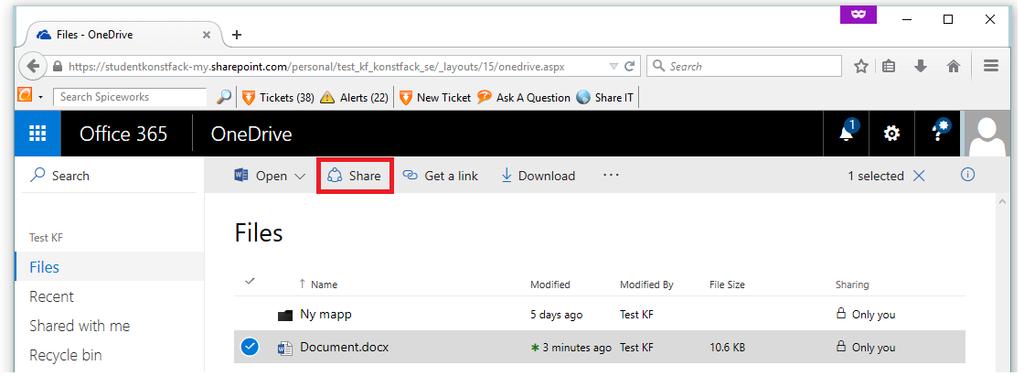Clear the 1 selected items X
Screen dimensions: 1024x376
(x=919, y=176)
